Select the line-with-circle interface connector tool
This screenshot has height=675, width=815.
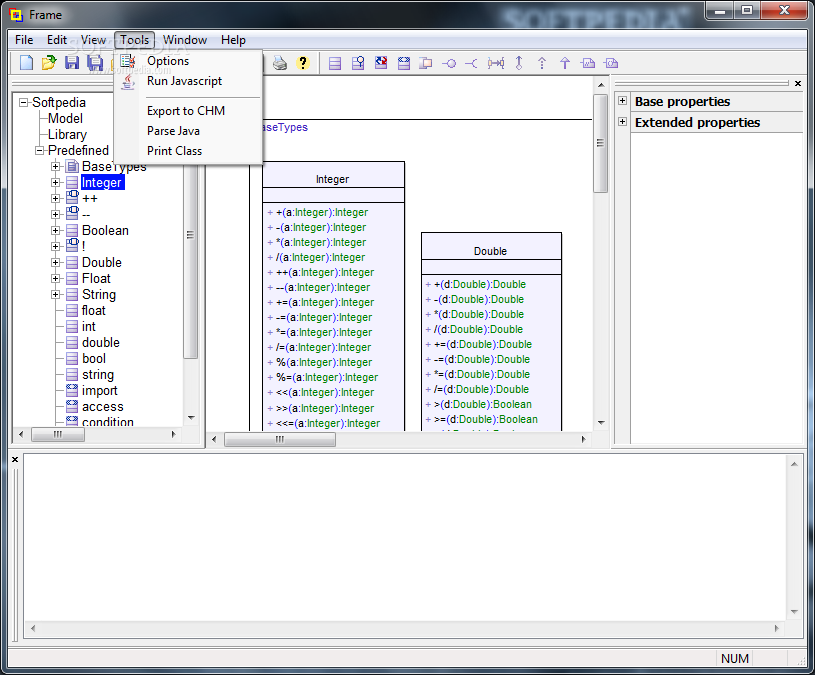coord(449,64)
